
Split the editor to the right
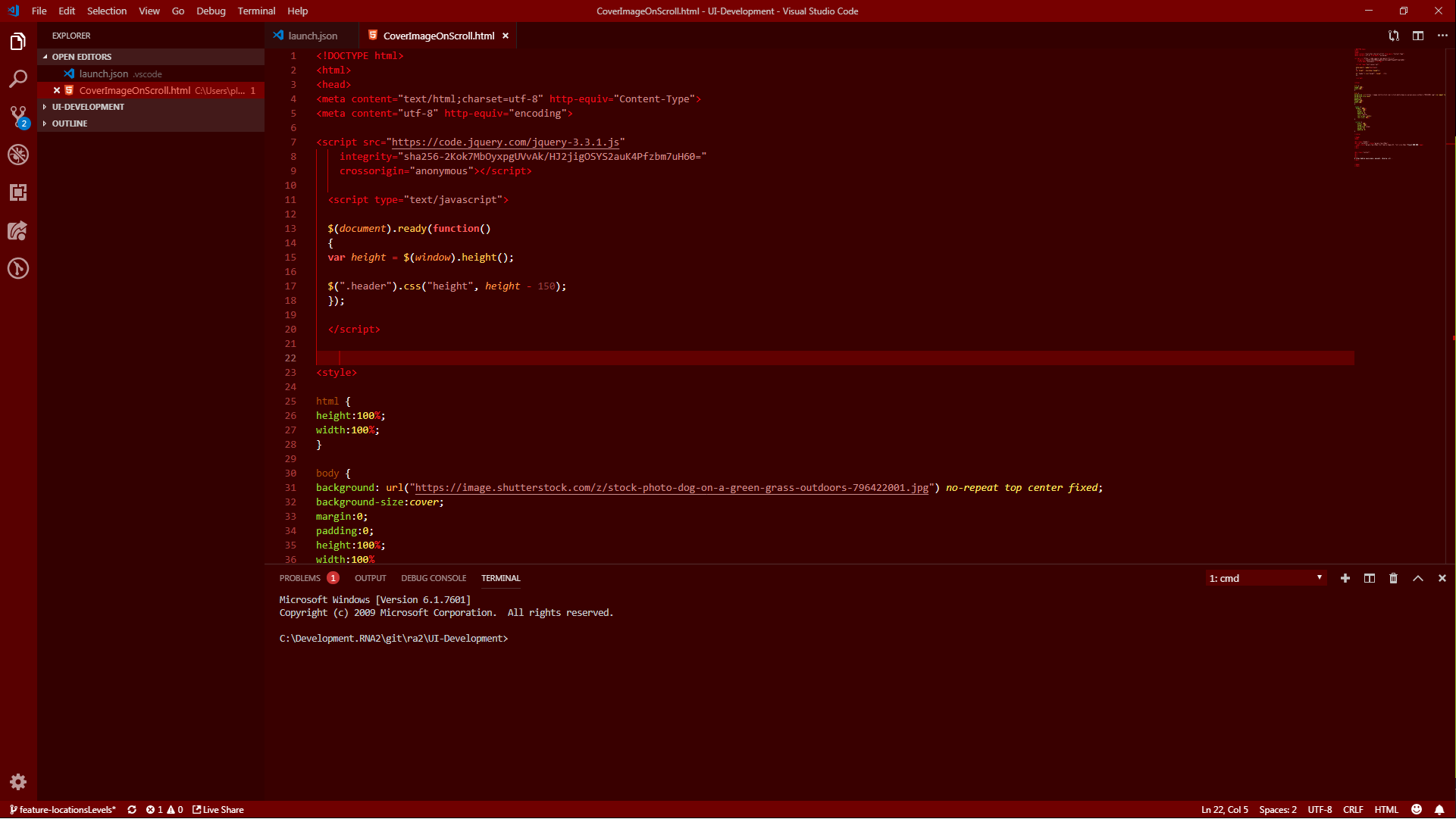[x=1418, y=36]
